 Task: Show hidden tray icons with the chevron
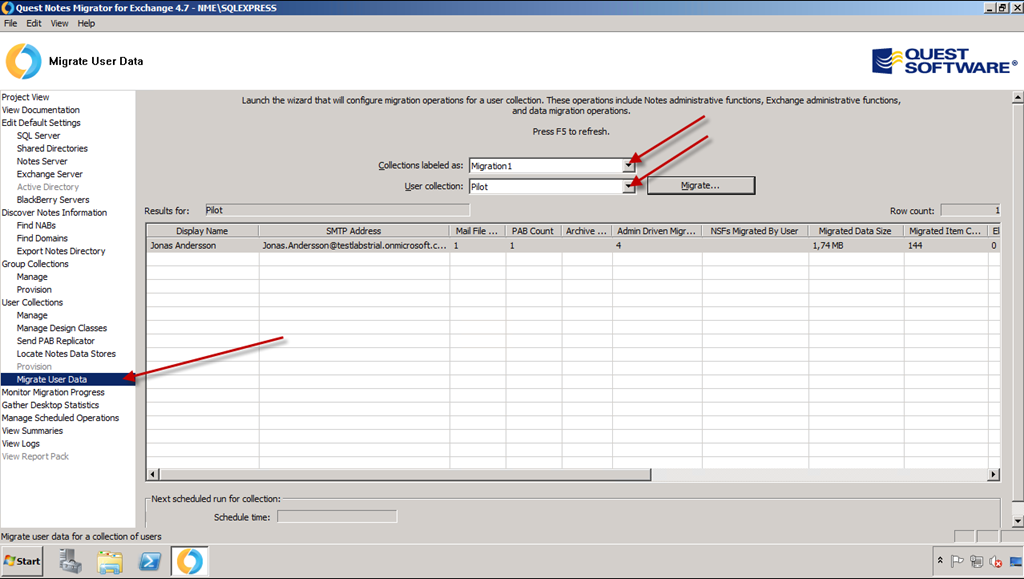click(x=940, y=561)
